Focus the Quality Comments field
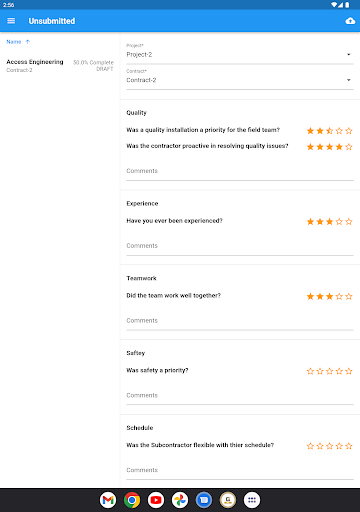 click(240, 171)
